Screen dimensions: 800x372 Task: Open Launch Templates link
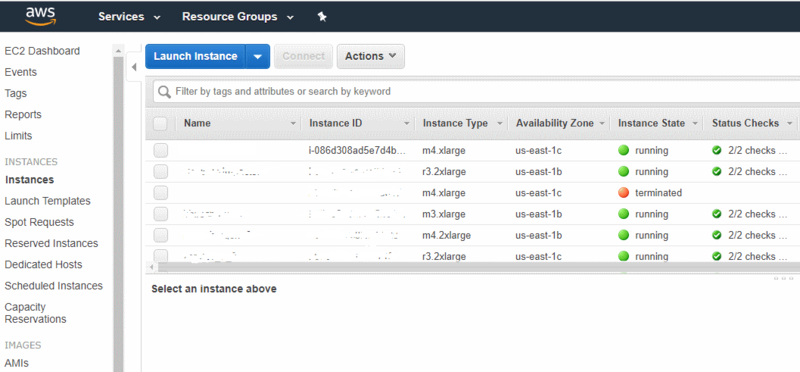pyautogui.click(x=47, y=201)
